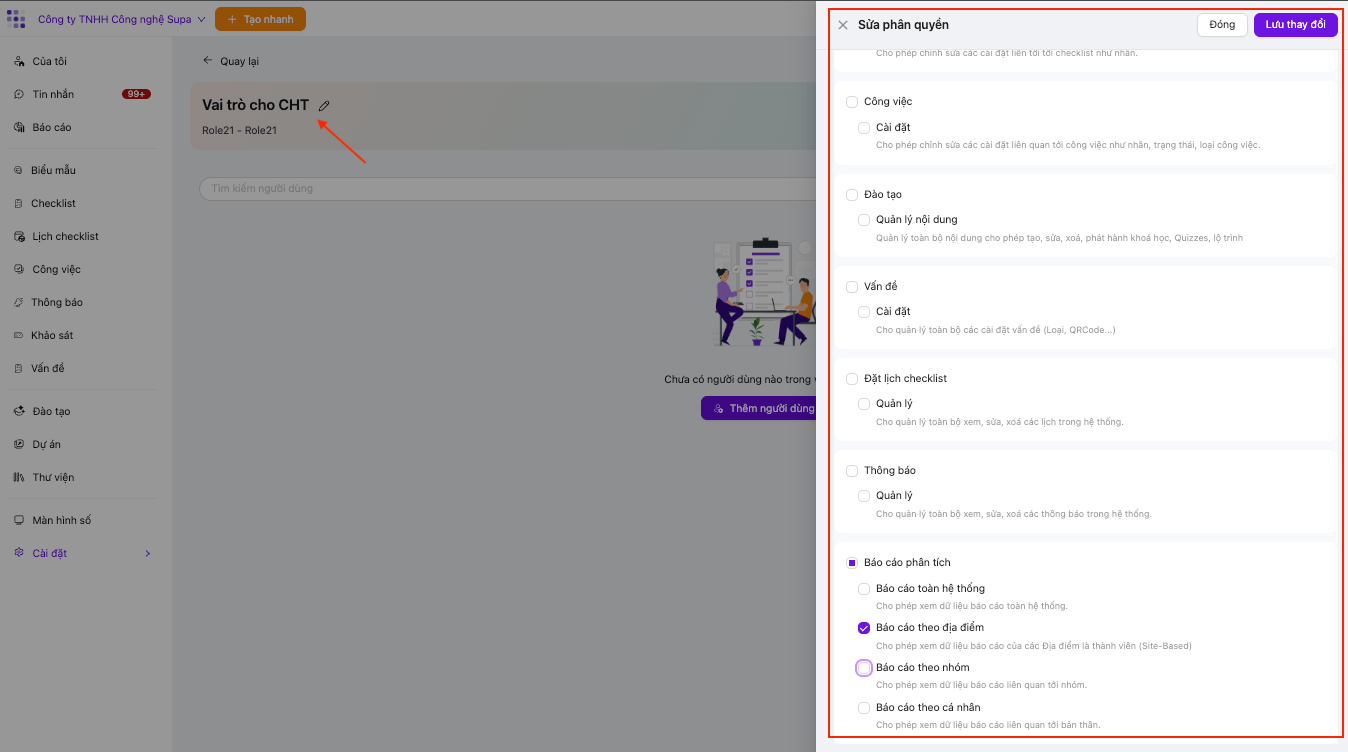Image resolution: width=1348 pixels, height=752 pixels.
Task: Open the company name dropdown
Action: click(x=121, y=19)
